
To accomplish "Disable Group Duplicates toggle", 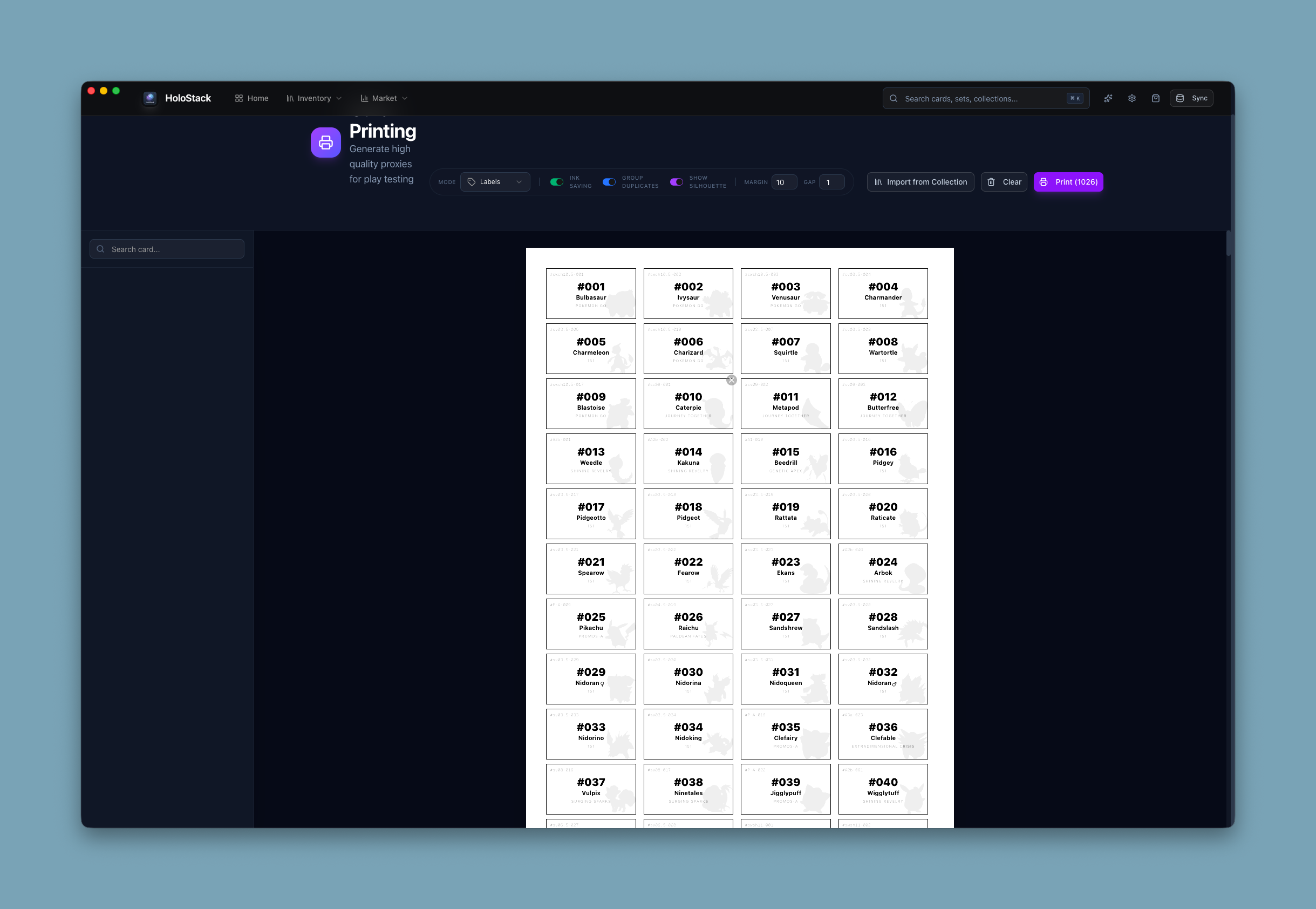I will click(609, 182).
